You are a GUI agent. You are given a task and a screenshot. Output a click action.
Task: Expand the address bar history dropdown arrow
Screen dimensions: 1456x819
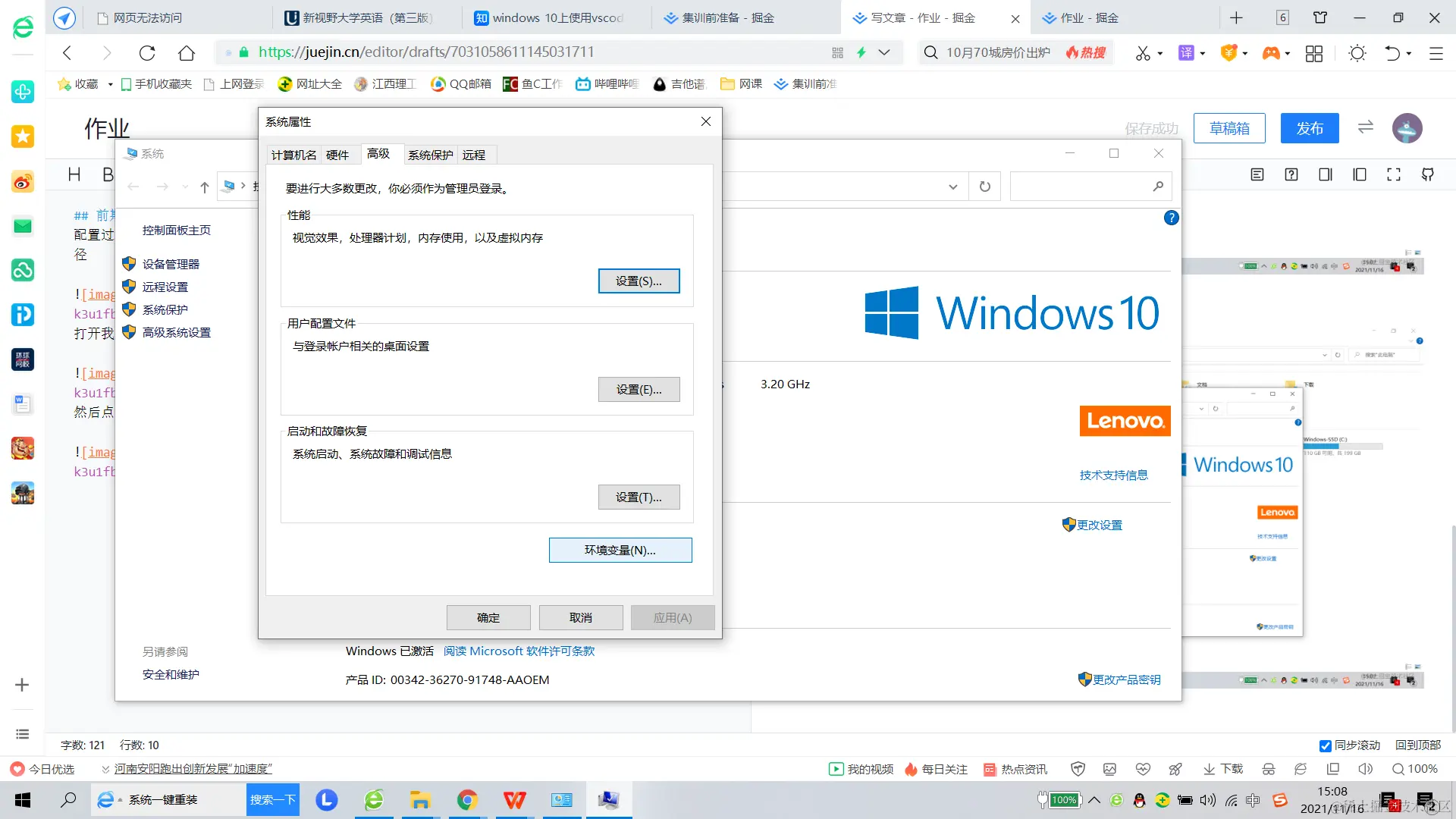click(953, 187)
